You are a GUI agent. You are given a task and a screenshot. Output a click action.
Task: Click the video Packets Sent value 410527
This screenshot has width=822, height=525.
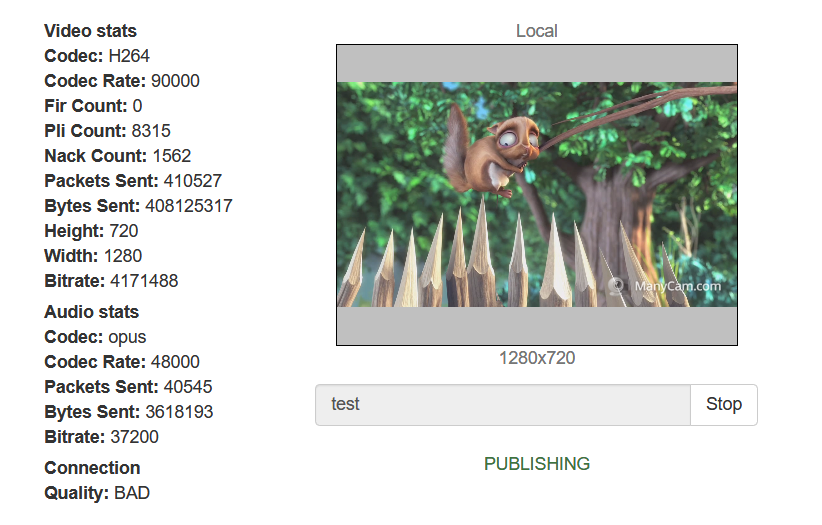(192, 181)
